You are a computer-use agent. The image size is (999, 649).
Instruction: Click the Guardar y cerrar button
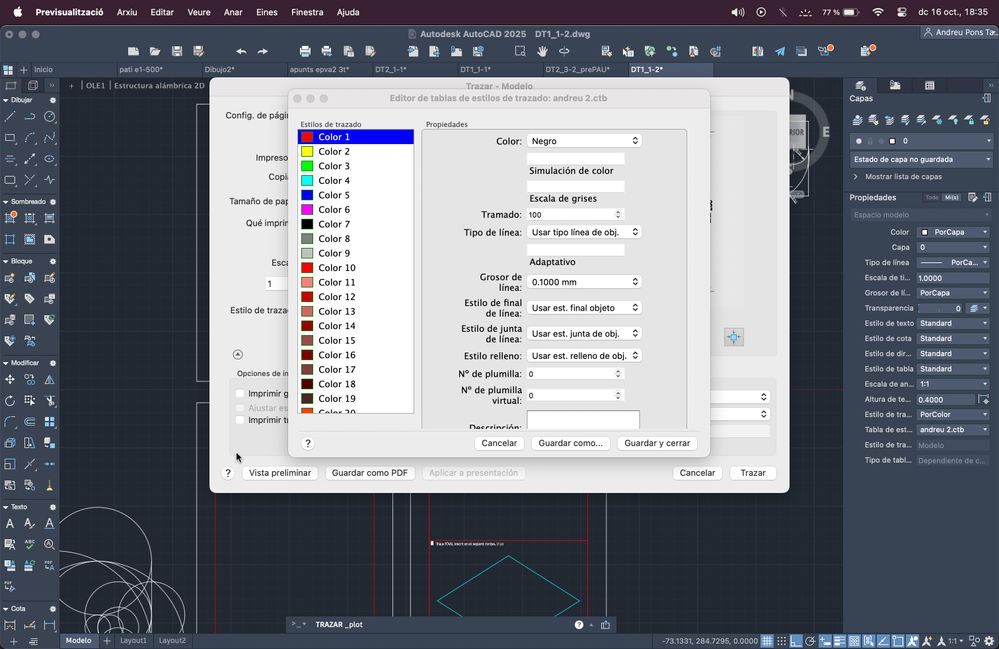click(656, 443)
